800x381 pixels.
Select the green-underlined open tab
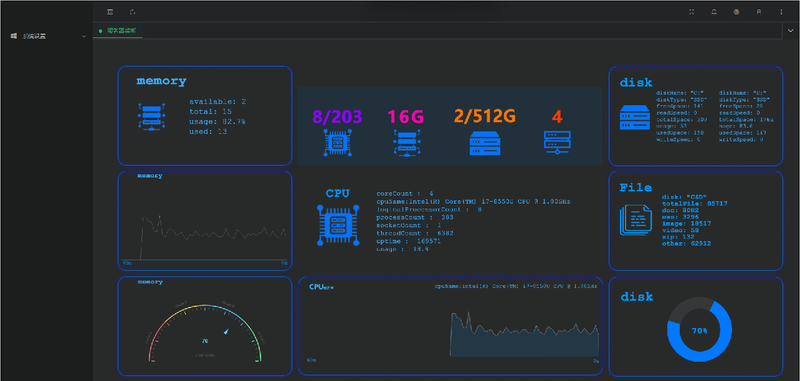(118, 31)
